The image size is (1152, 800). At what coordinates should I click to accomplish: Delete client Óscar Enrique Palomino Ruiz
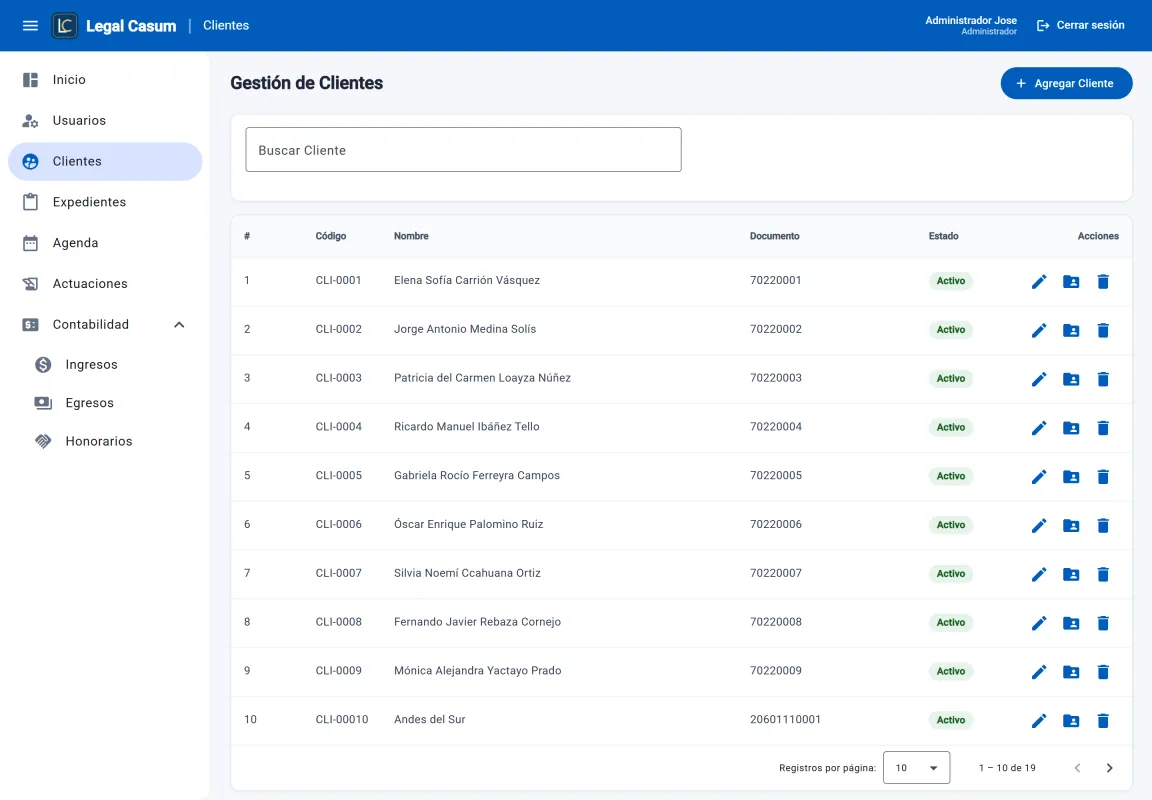pos(1103,526)
